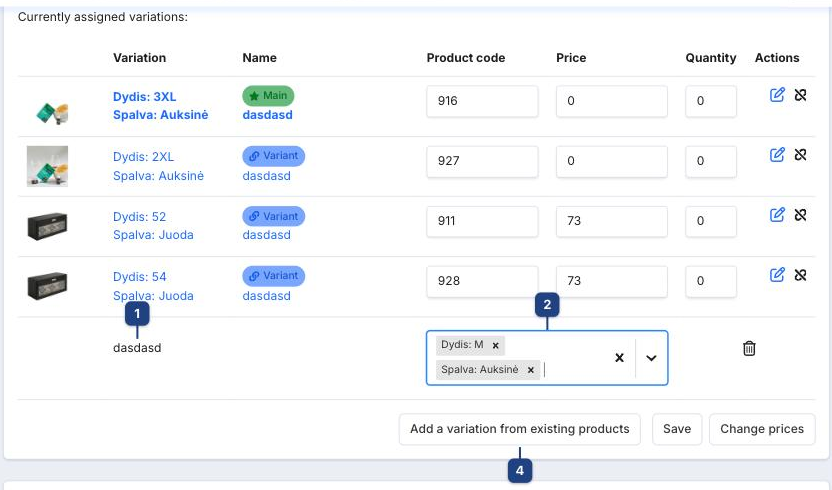This screenshot has width=832, height=490.
Task: Click the Name column header
Action: tap(259, 58)
